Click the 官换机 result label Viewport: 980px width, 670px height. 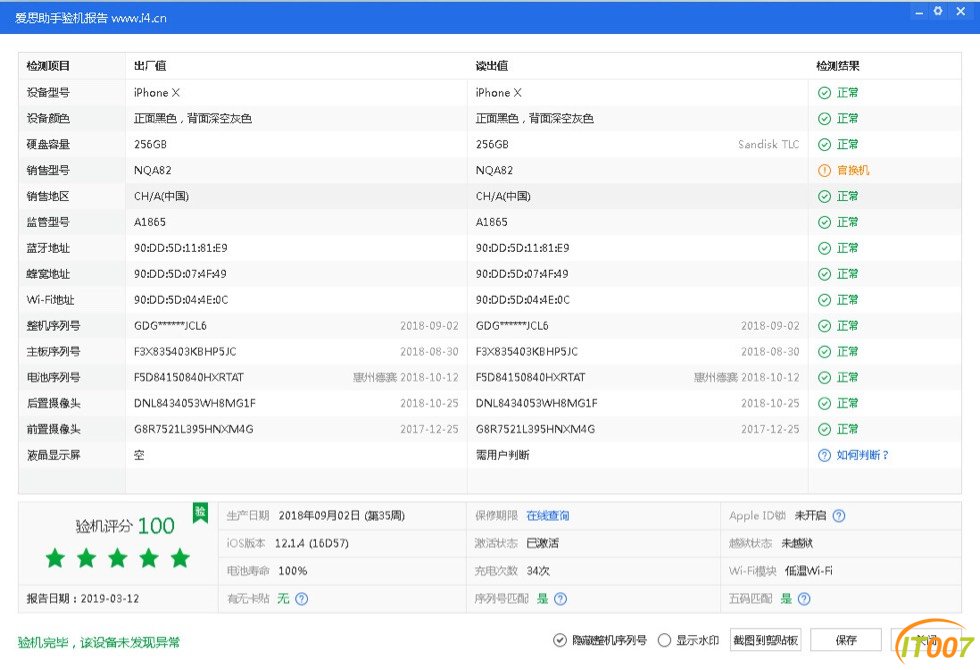click(x=853, y=171)
